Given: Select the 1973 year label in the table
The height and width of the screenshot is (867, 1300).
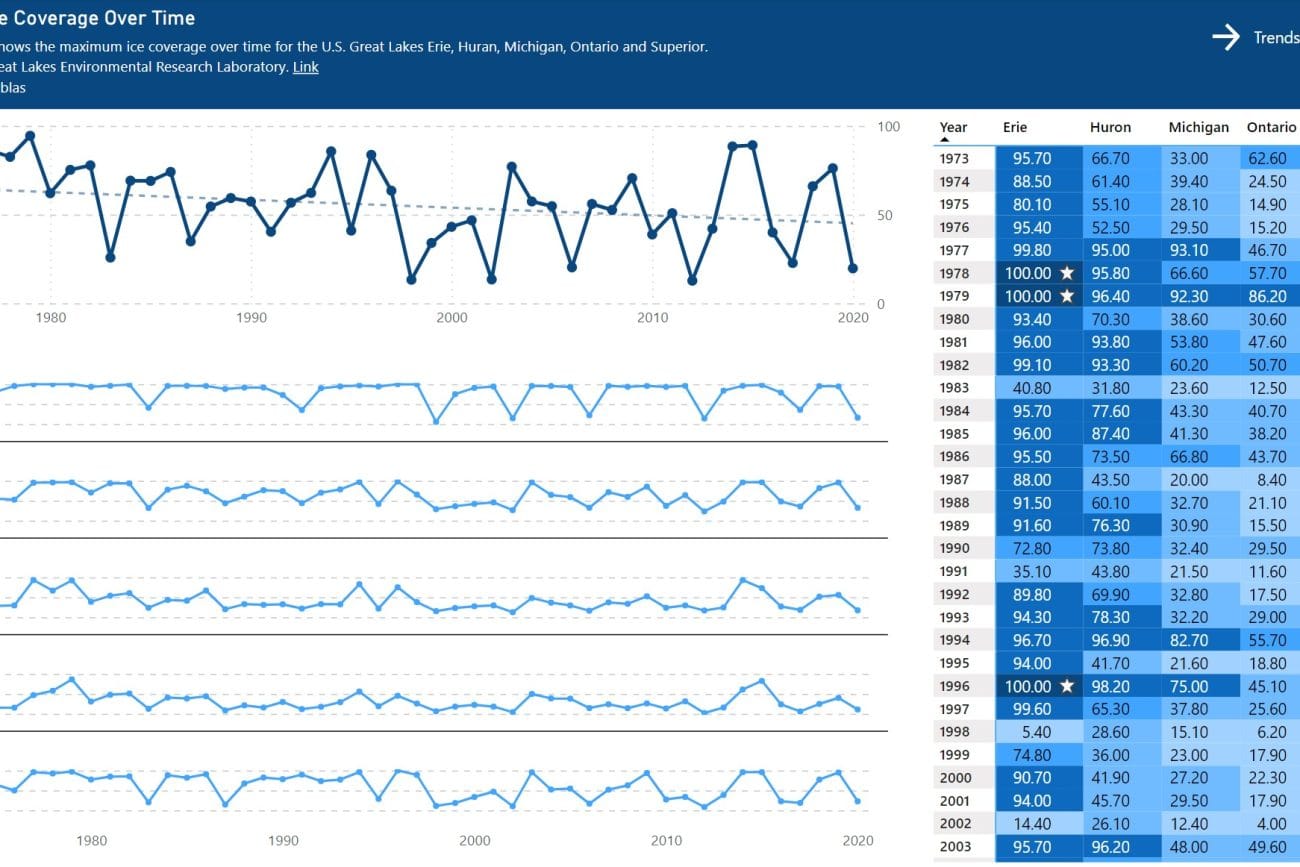Looking at the screenshot, I should 953,158.
